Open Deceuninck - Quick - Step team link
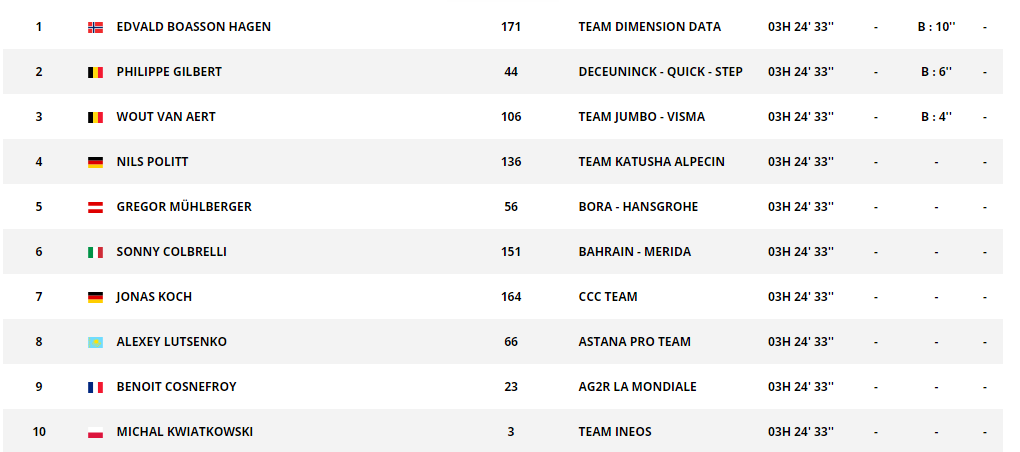The image size is (1020, 452). 660,72
